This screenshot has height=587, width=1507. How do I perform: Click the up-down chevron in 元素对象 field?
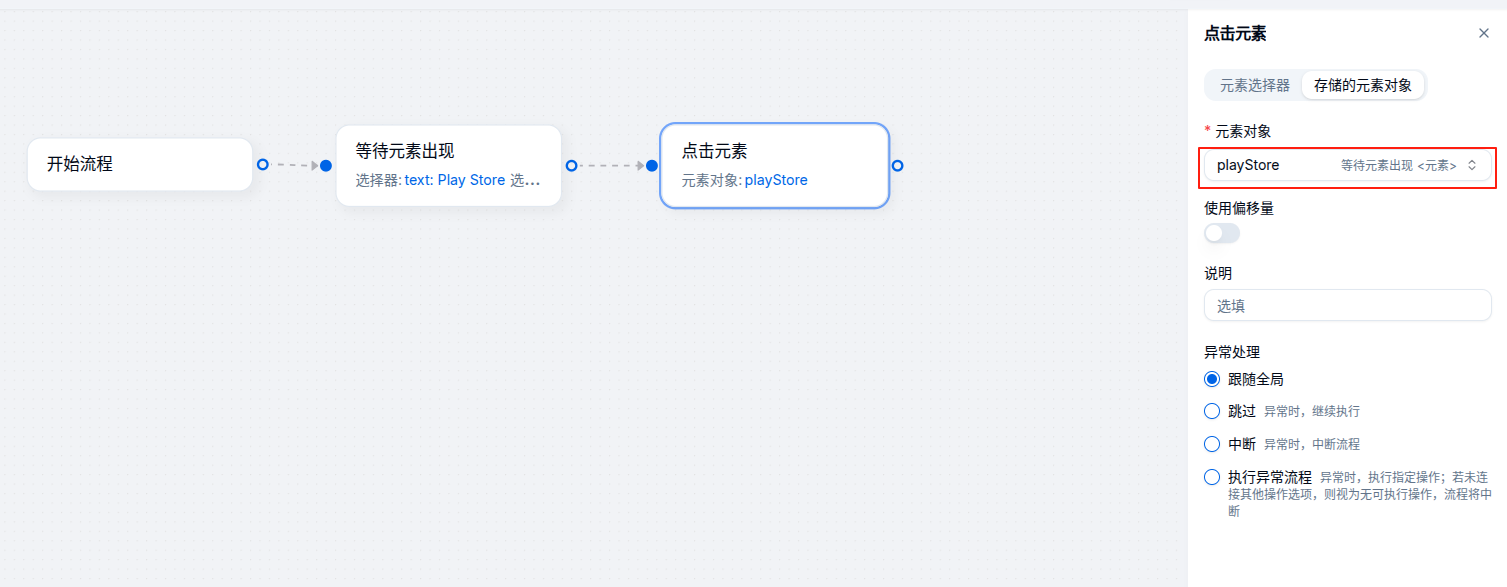pos(1472,166)
